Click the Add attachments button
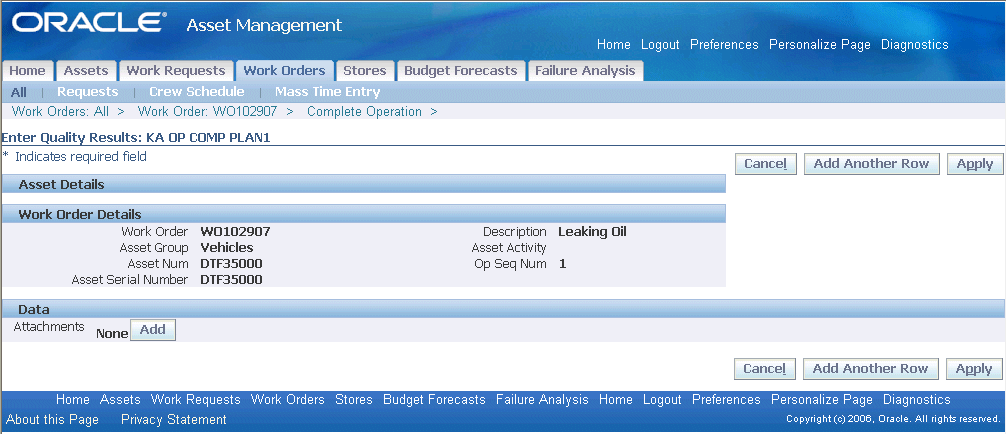Image resolution: width=1006 pixels, height=434 pixels. [x=153, y=330]
